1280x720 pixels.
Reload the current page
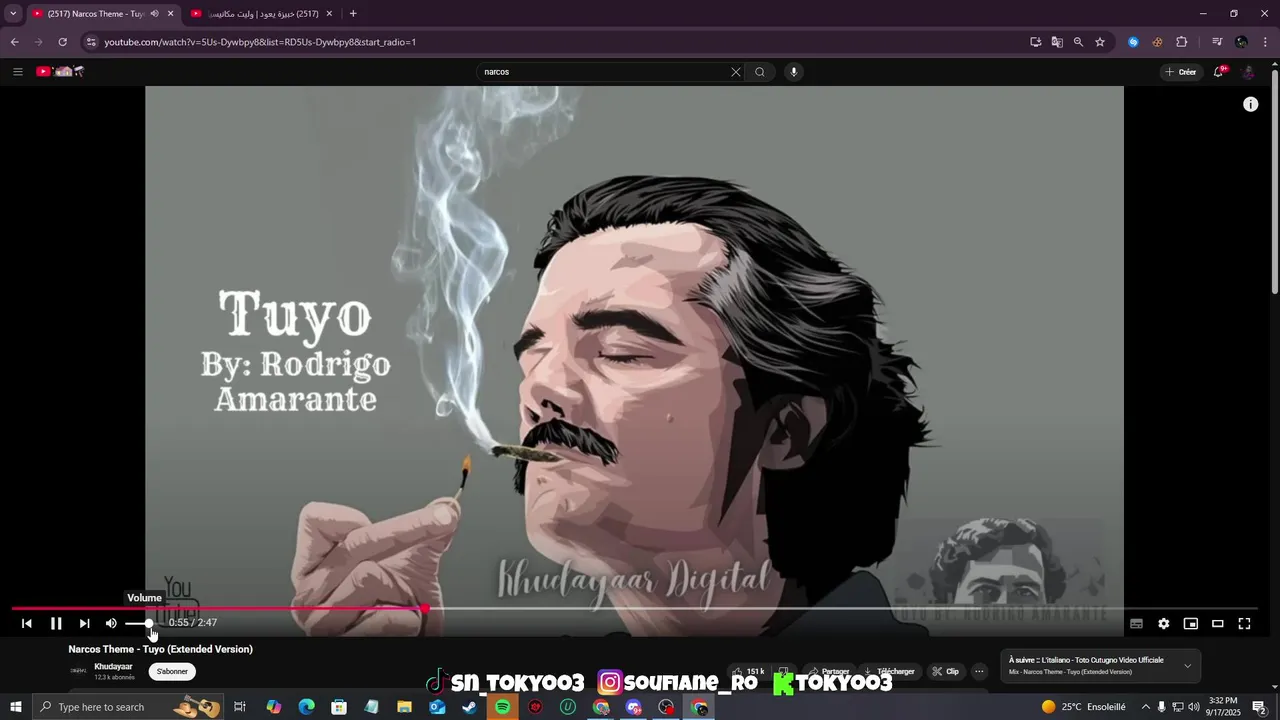pos(62,42)
